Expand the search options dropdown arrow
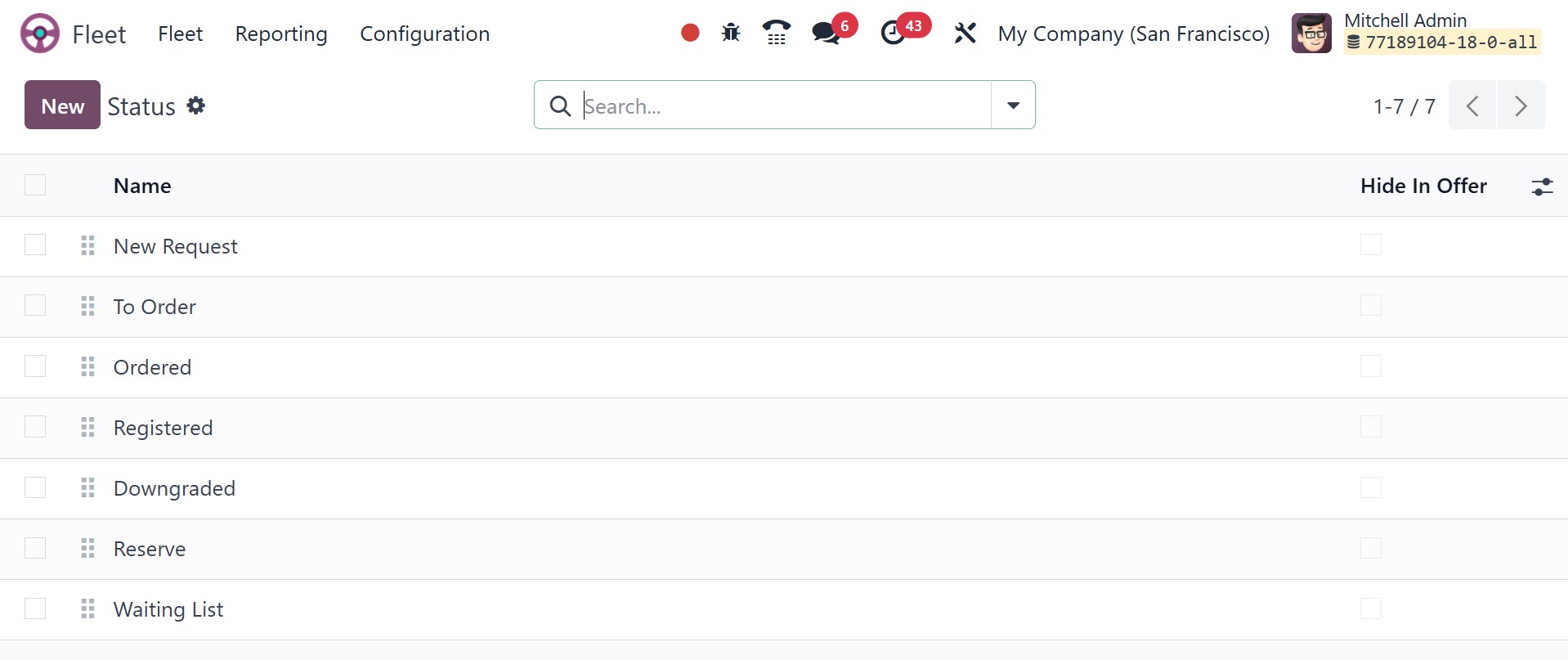 [x=1013, y=105]
